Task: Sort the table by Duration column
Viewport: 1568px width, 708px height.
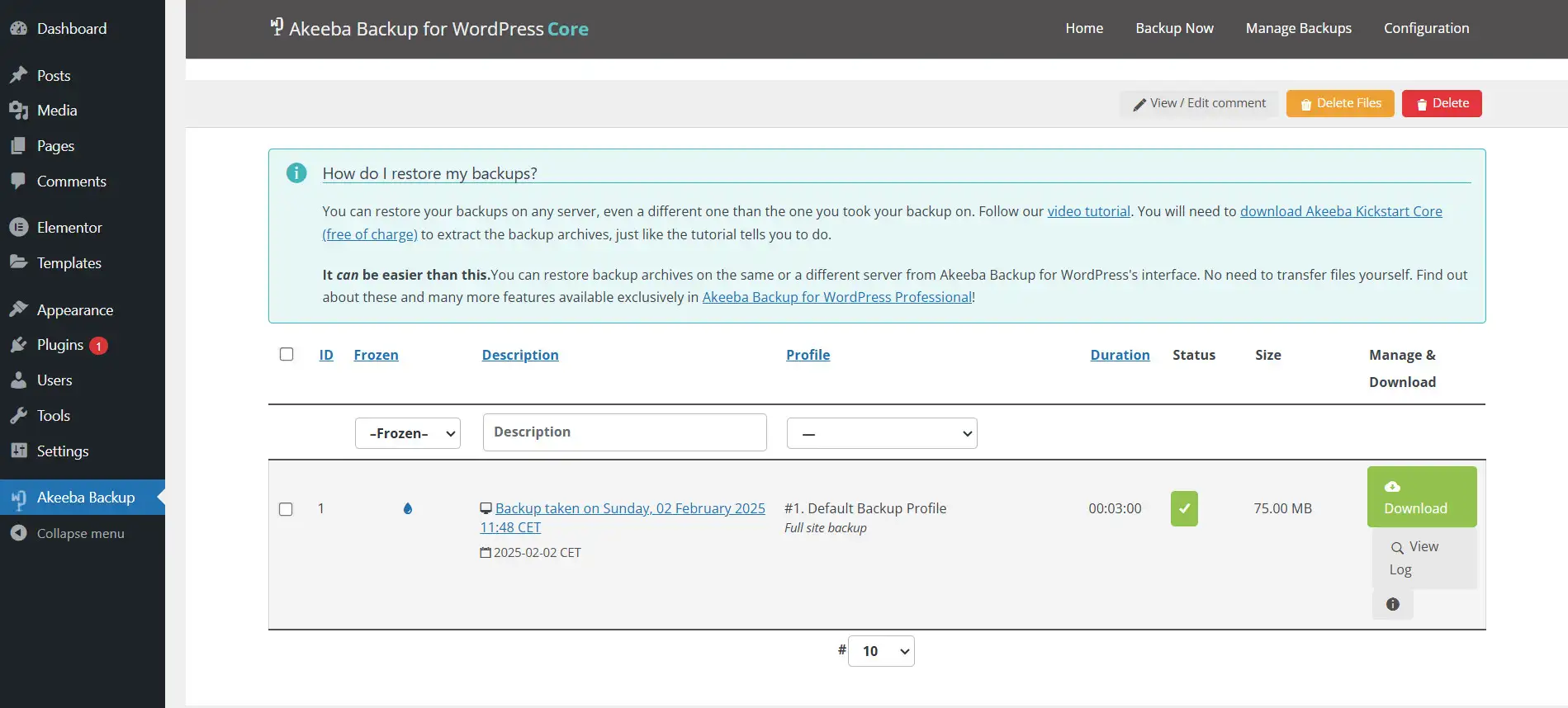Action: click(x=1120, y=355)
